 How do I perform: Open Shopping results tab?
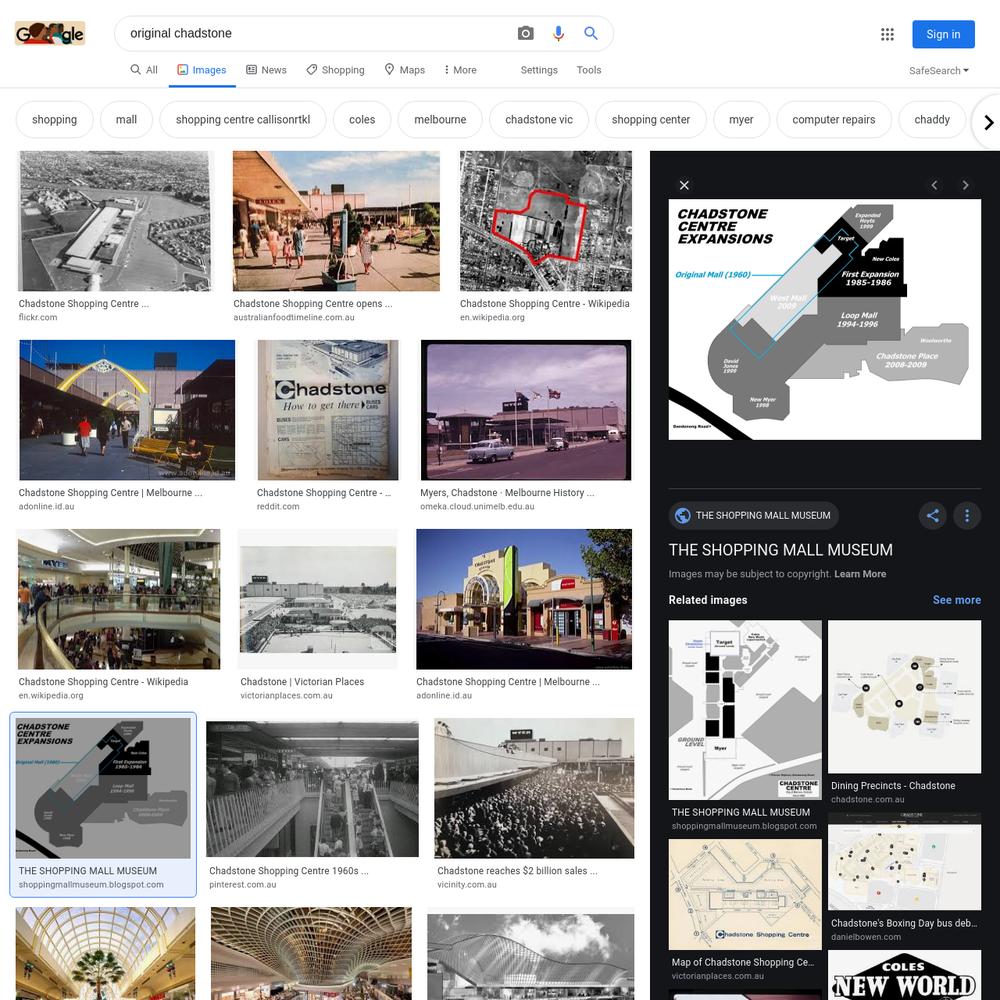pyautogui.click(x=335, y=70)
